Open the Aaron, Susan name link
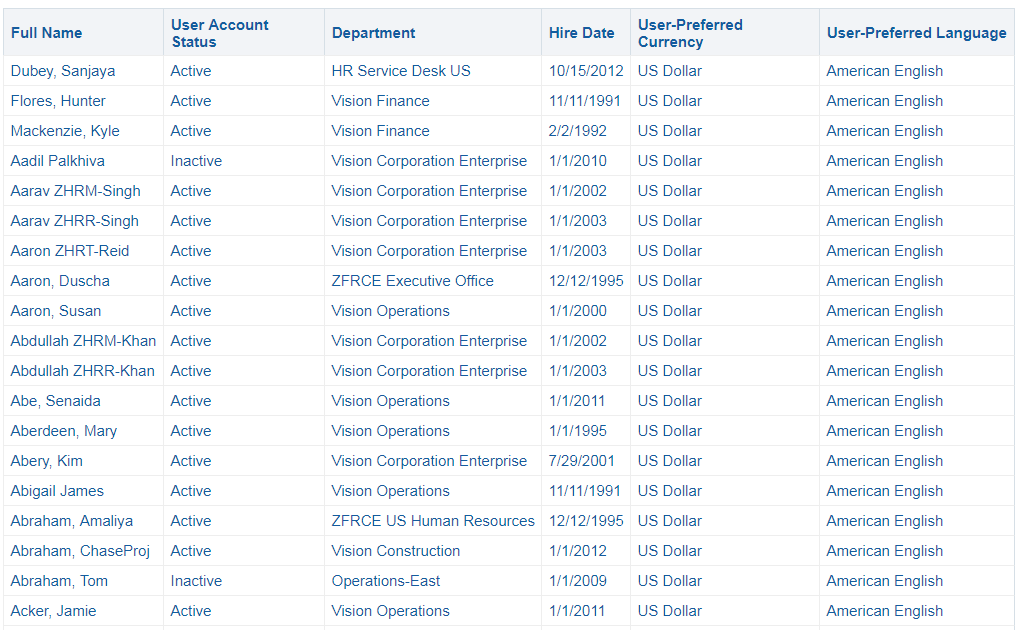The height and width of the screenshot is (630, 1019). 56,311
